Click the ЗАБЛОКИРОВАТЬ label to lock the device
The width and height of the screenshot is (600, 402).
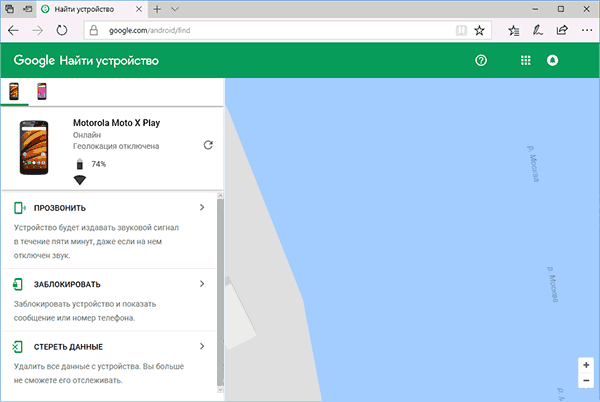(x=67, y=284)
